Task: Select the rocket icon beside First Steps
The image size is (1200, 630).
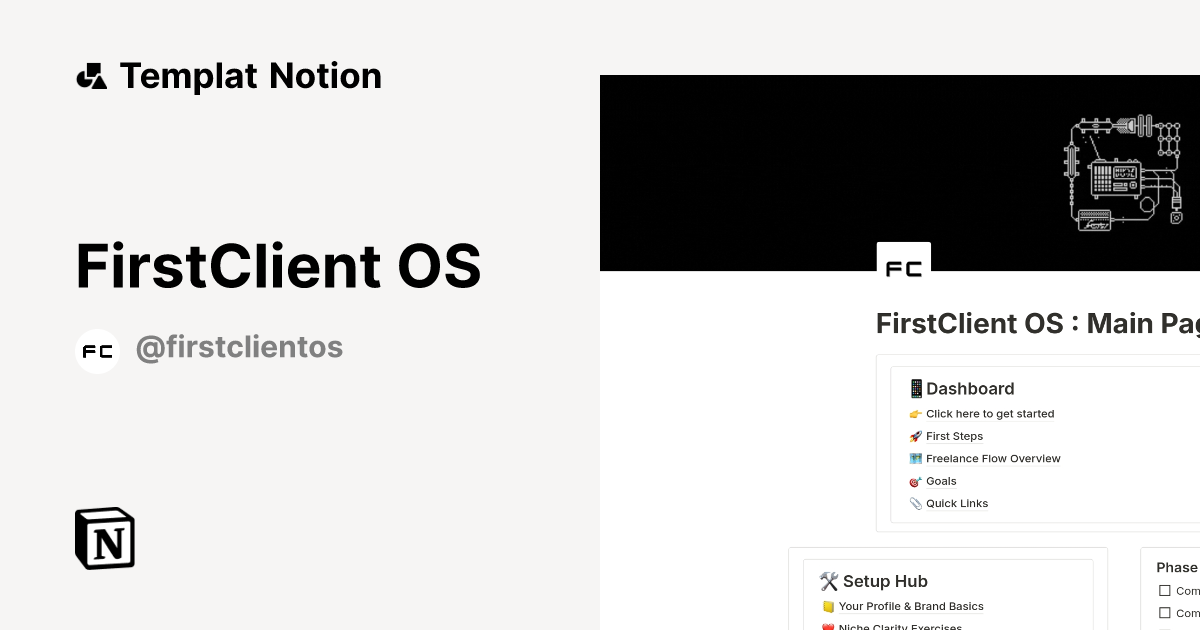Action: click(916, 436)
